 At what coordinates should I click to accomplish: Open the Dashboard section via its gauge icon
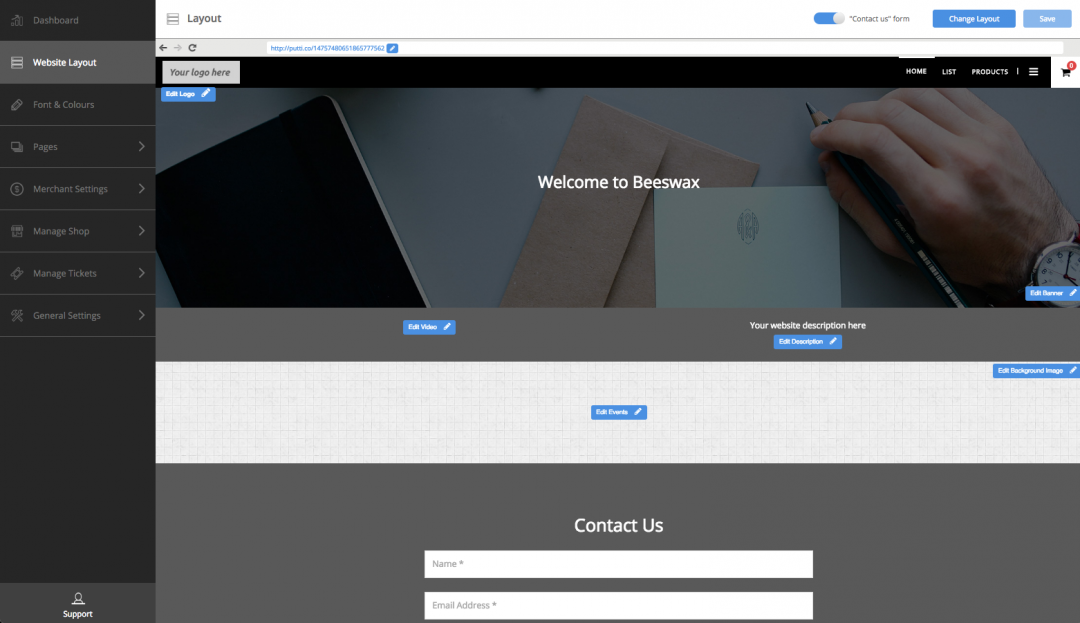[x=15, y=20]
